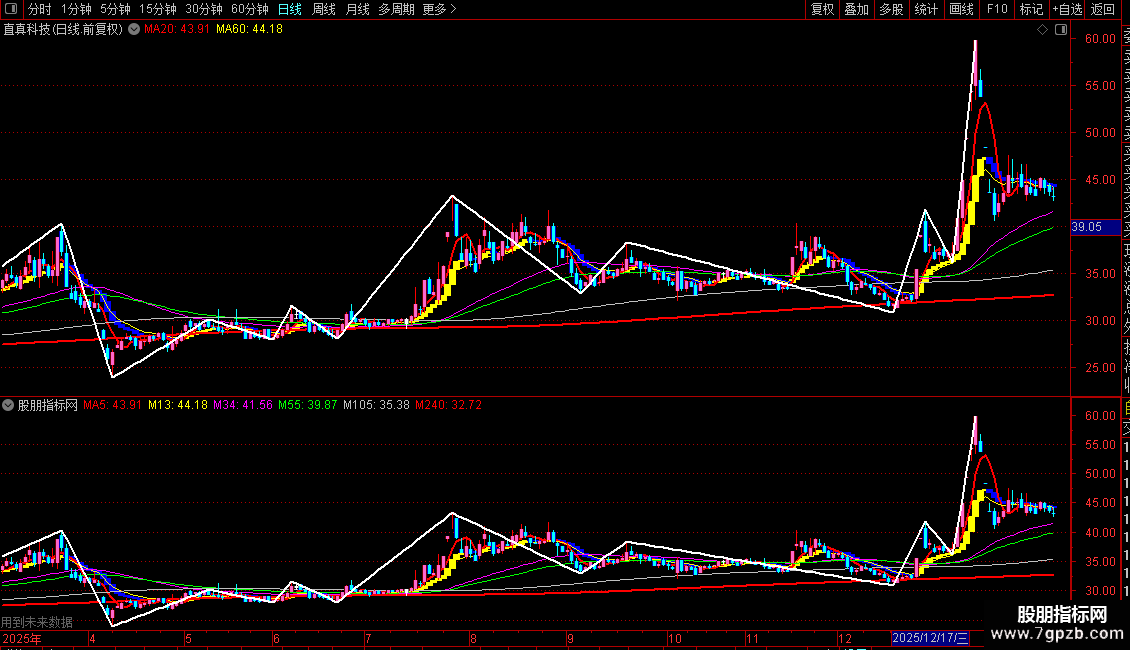Click the MA20: 43.91 indicator value
Screen dimensions: 1130x650
(x=177, y=30)
